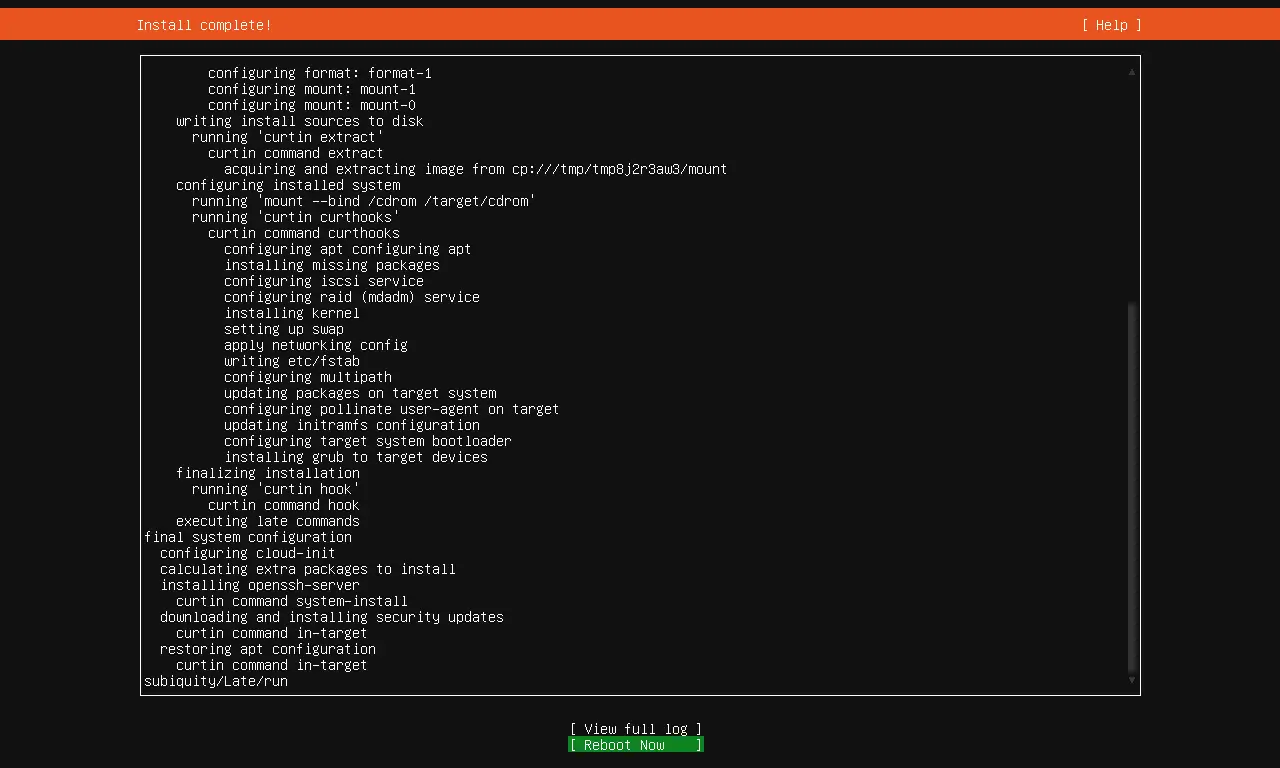
Task: Open View full log
Action: [x=636, y=729]
